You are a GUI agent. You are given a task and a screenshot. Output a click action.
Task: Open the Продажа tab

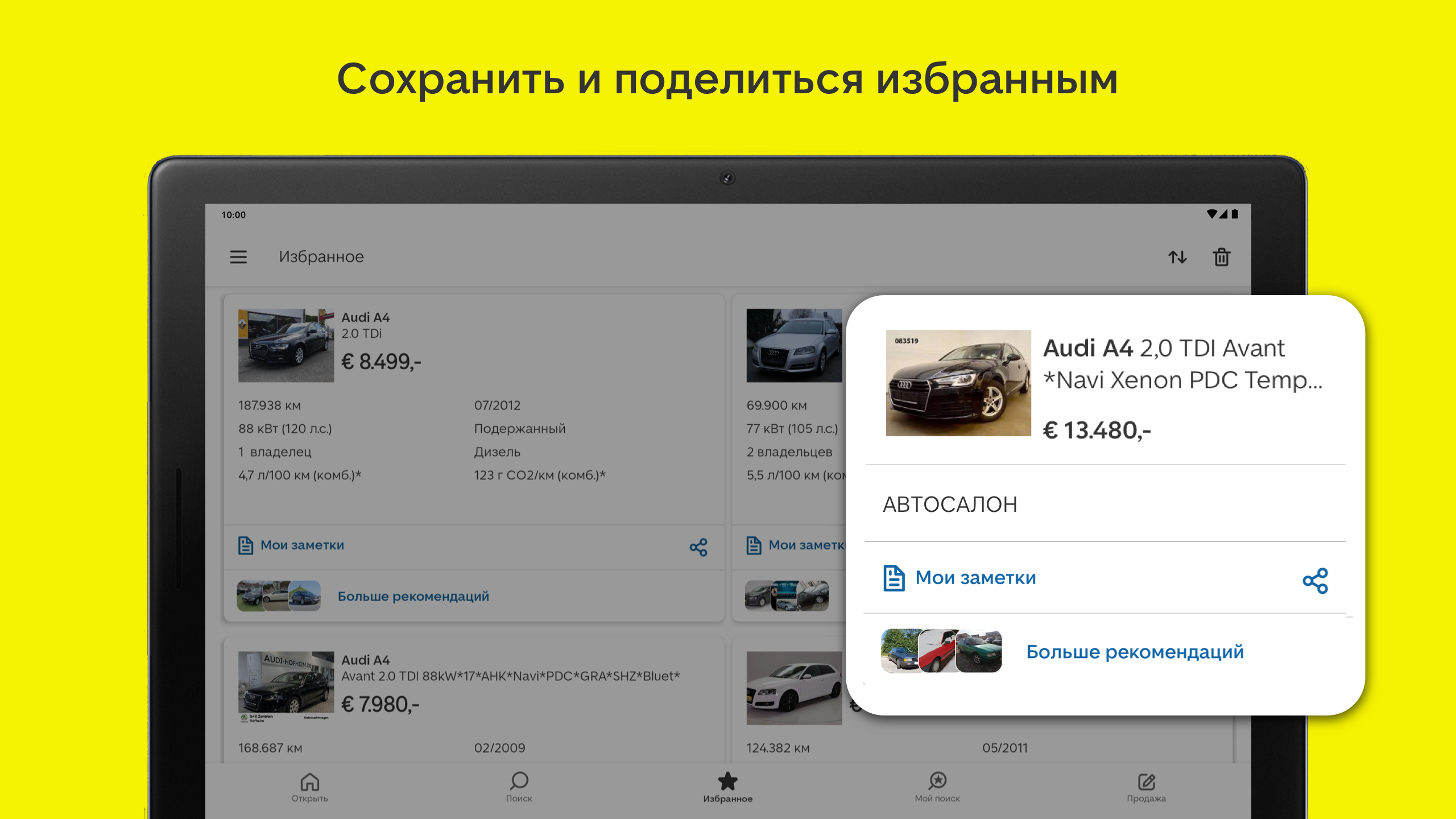coord(1146,787)
